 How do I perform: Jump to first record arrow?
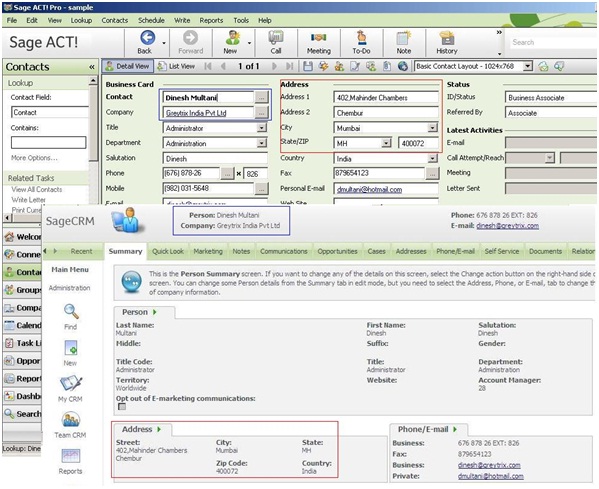point(208,66)
